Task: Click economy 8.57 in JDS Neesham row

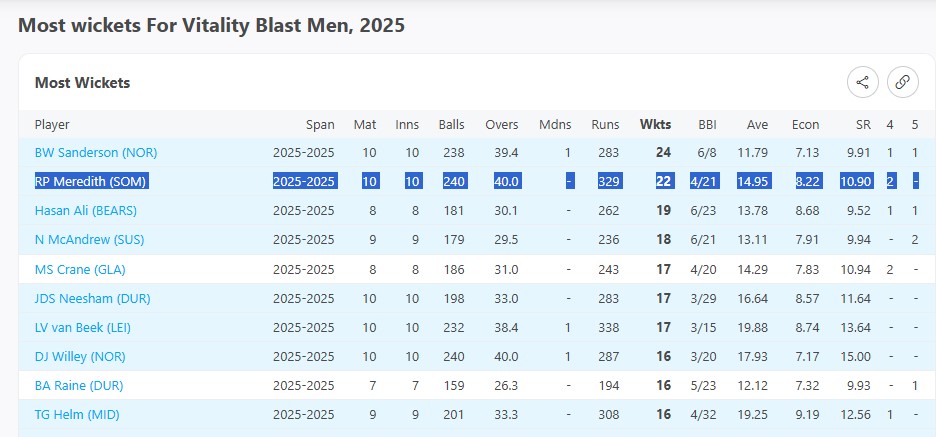Action: (x=807, y=298)
